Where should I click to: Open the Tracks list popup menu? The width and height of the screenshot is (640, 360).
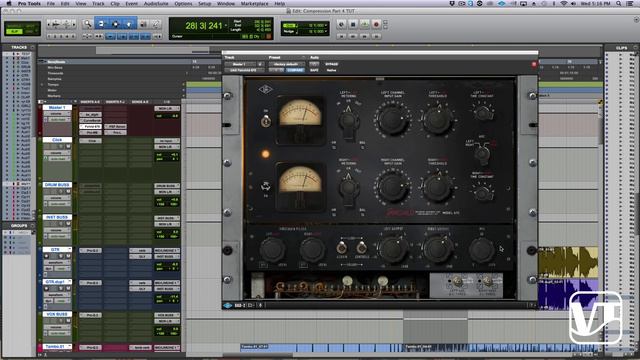coord(32,47)
